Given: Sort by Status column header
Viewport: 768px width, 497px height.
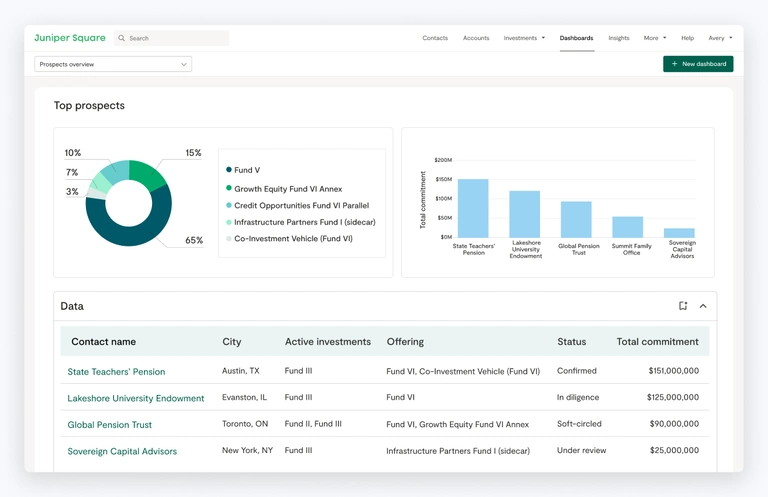Looking at the screenshot, I should 572,342.
